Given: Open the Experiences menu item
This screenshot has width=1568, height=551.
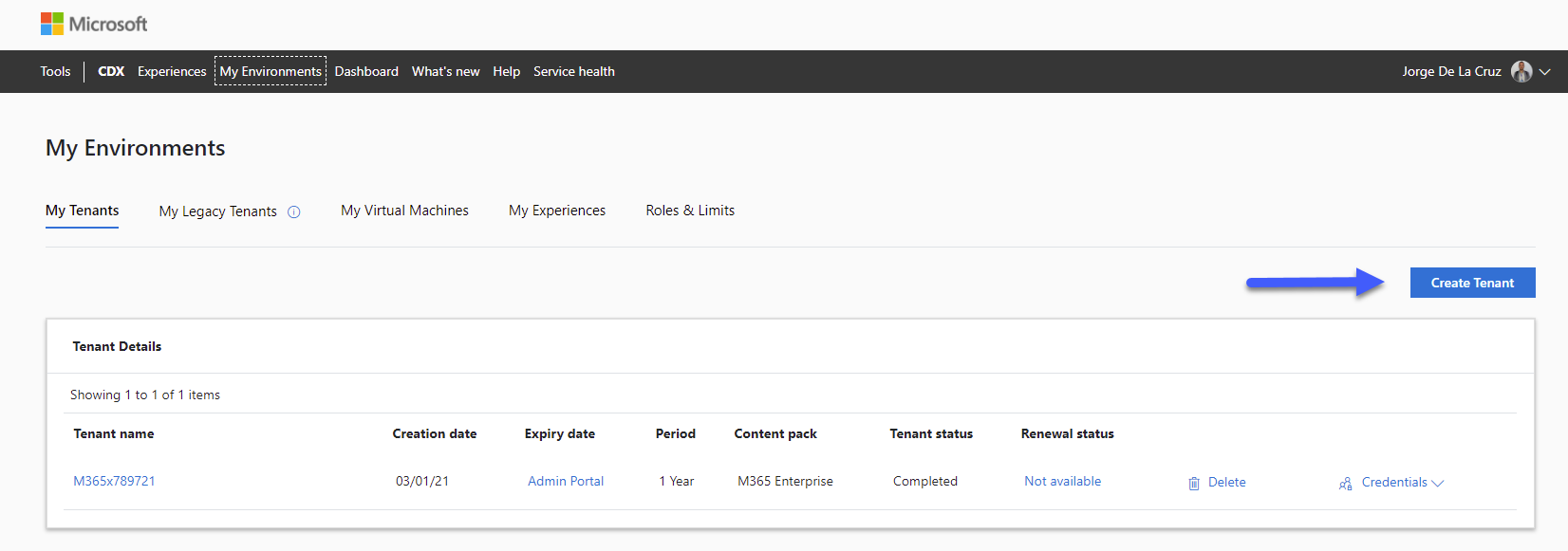Looking at the screenshot, I should coord(172,71).
